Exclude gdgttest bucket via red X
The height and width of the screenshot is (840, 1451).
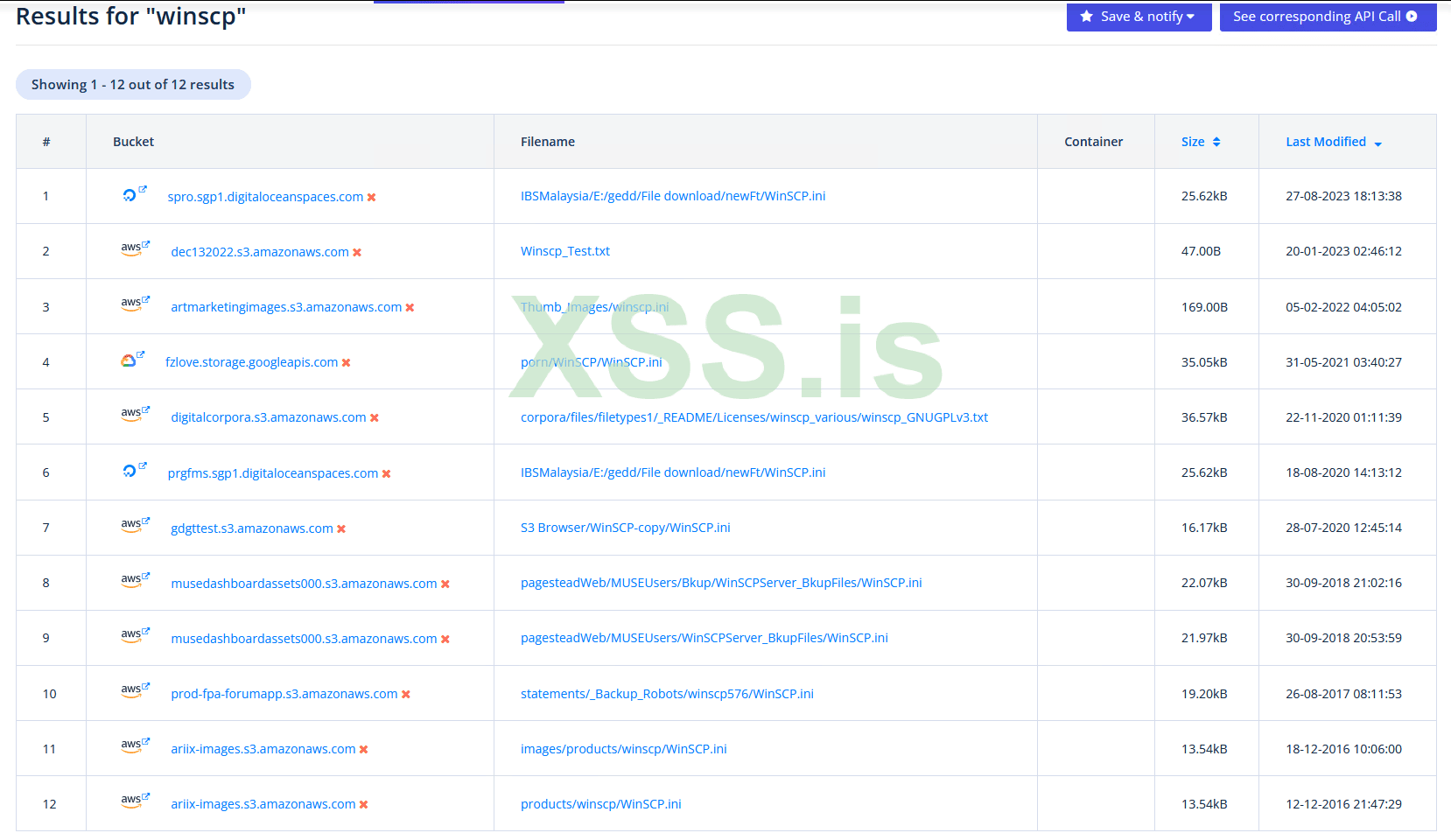pos(341,529)
